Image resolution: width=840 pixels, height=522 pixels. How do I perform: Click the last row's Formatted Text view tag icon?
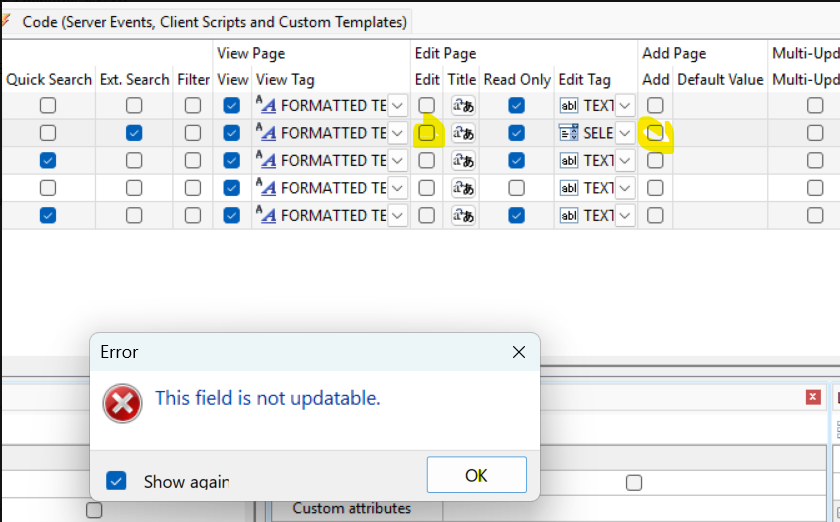(x=266, y=215)
